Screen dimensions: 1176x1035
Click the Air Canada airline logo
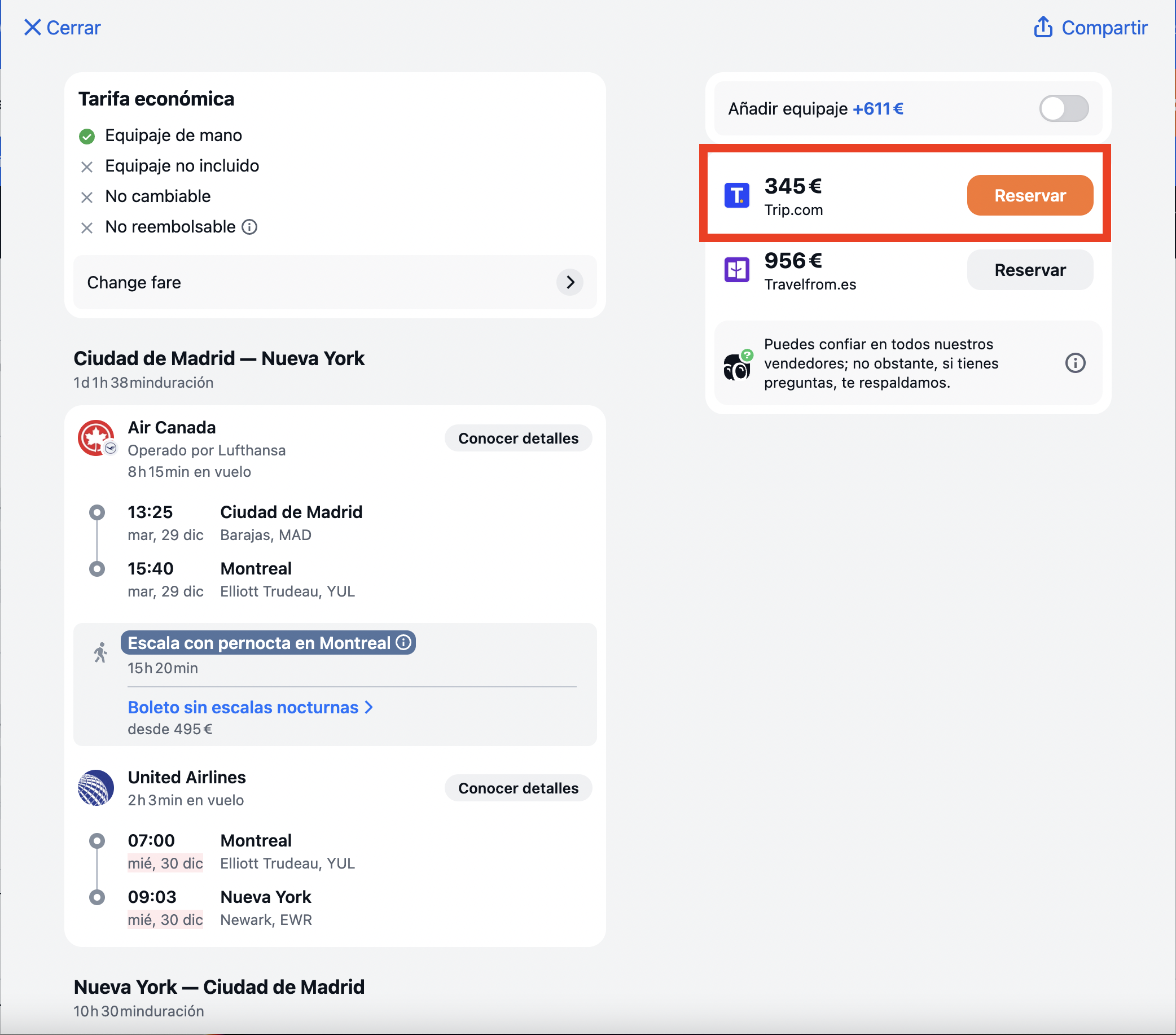(95, 438)
